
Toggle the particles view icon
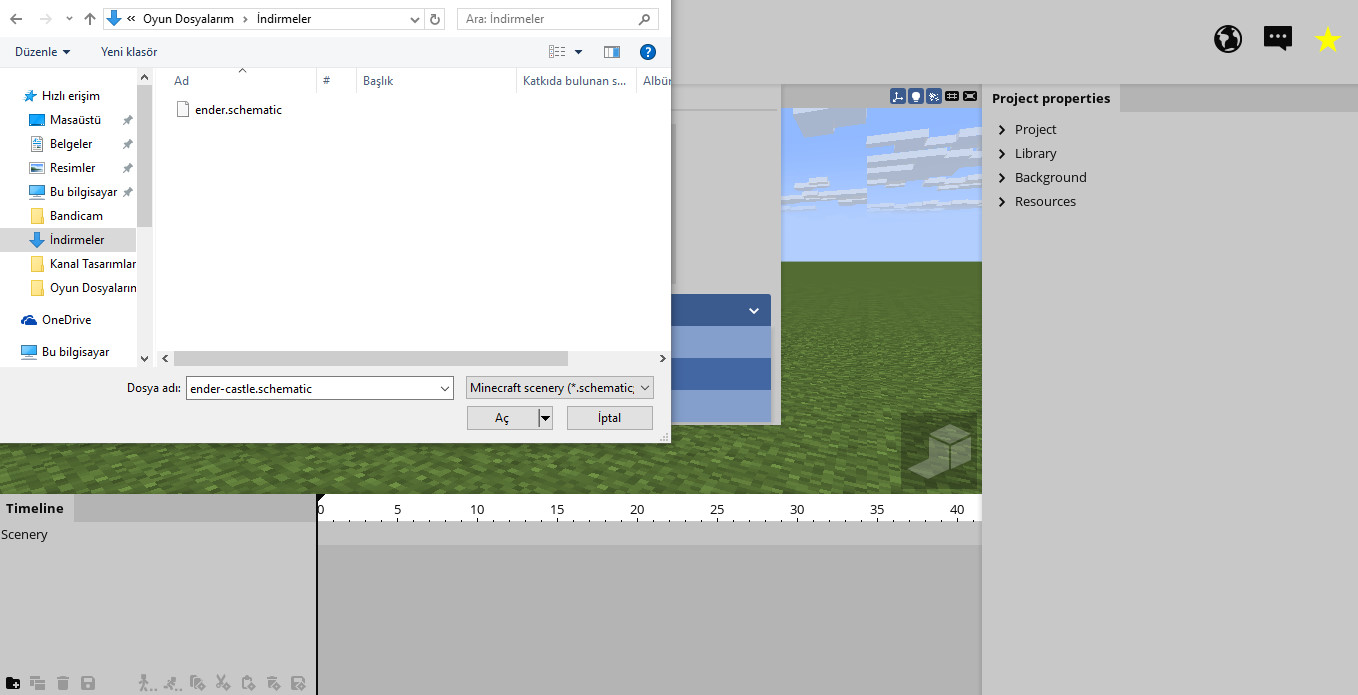tap(933, 96)
